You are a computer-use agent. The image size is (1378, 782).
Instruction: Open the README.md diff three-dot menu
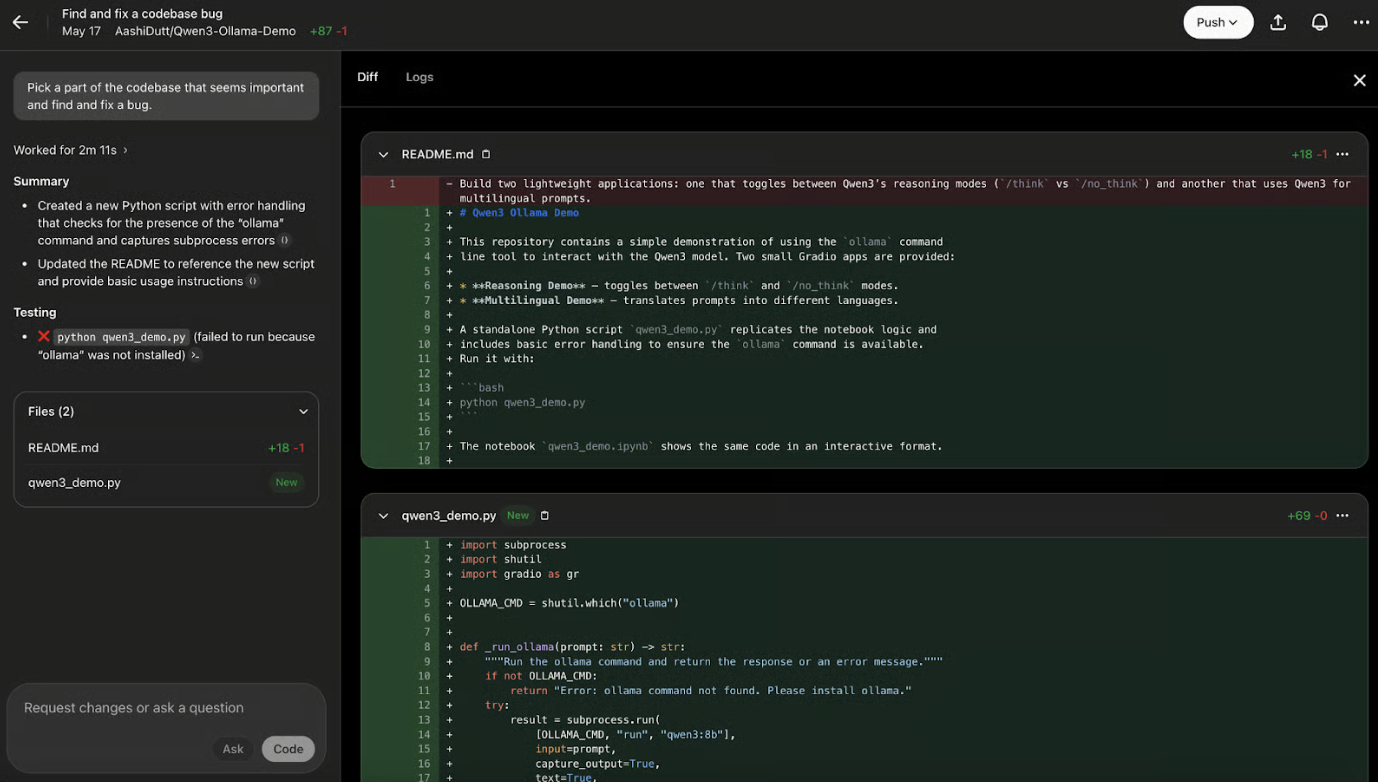[1342, 154]
